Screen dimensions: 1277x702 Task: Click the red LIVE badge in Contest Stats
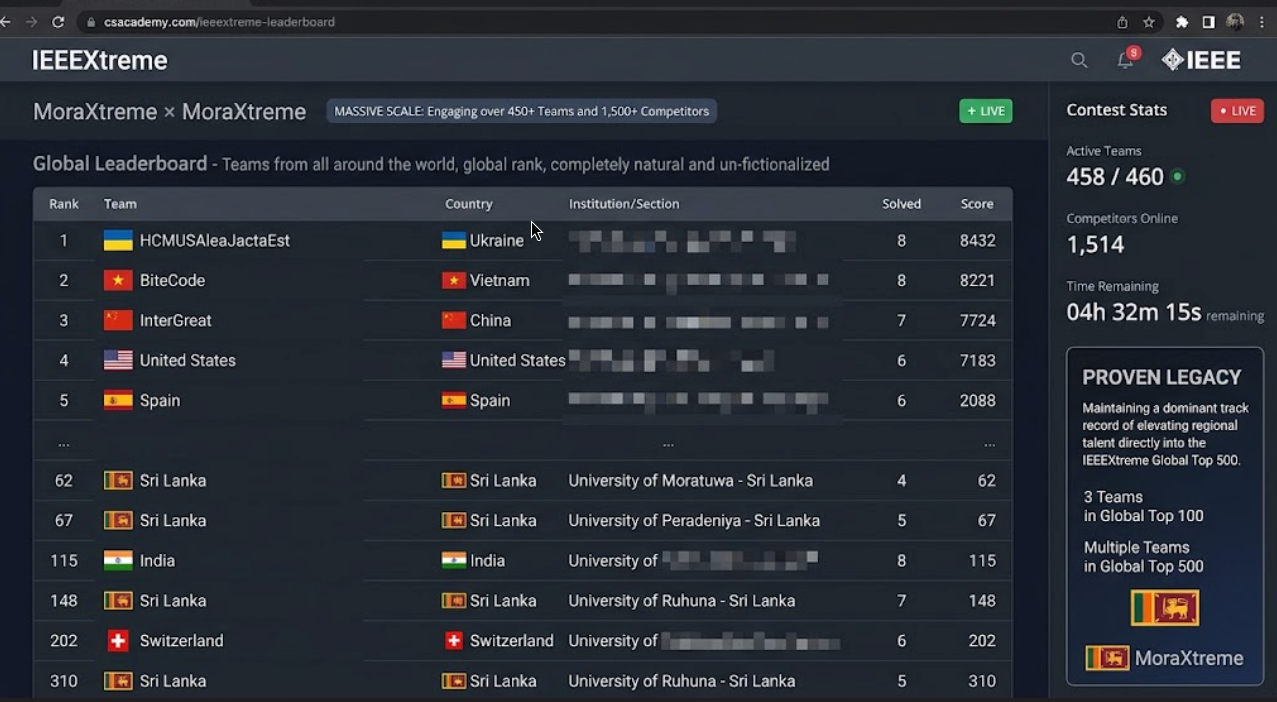pyautogui.click(x=1237, y=110)
